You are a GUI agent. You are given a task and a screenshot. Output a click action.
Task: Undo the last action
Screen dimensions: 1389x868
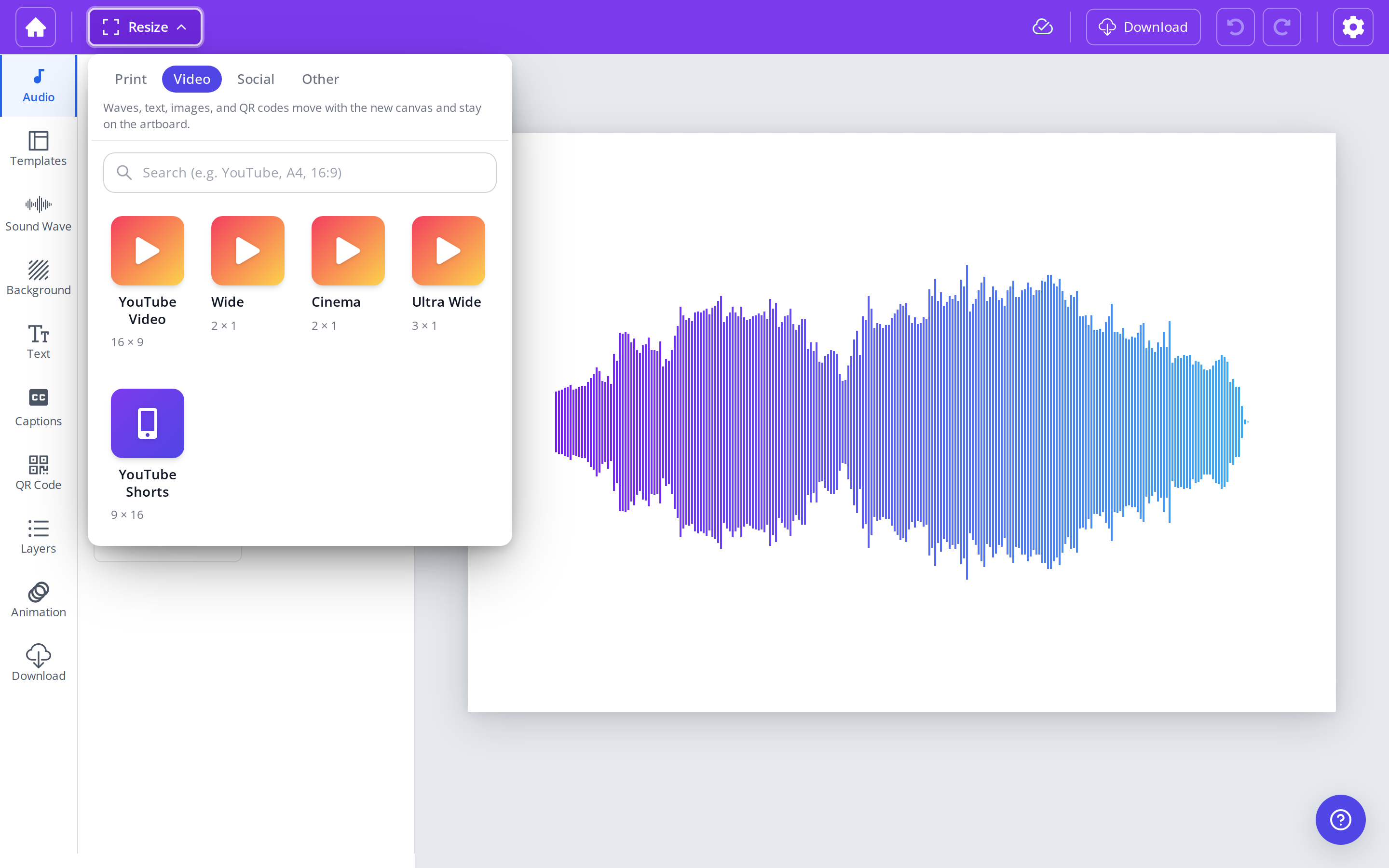click(1235, 27)
